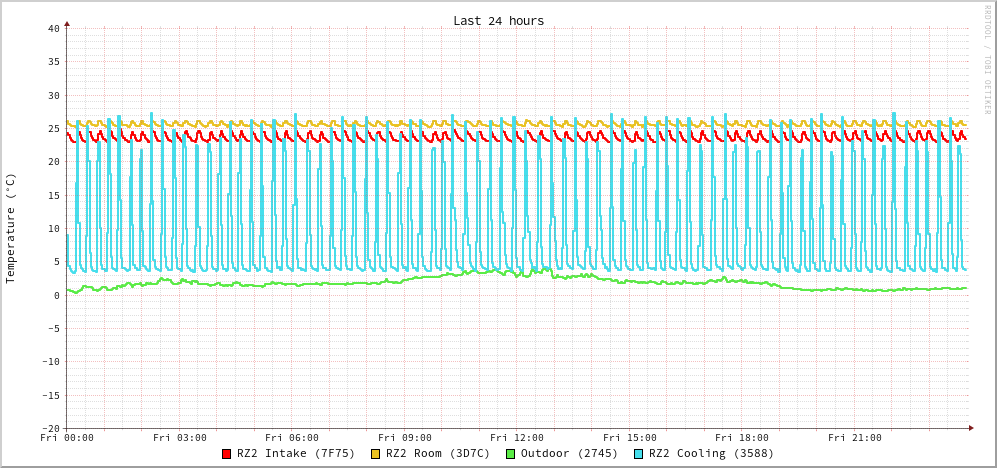Click the Temperature (°C) axis title
This screenshot has width=997, height=468.
(11, 228)
